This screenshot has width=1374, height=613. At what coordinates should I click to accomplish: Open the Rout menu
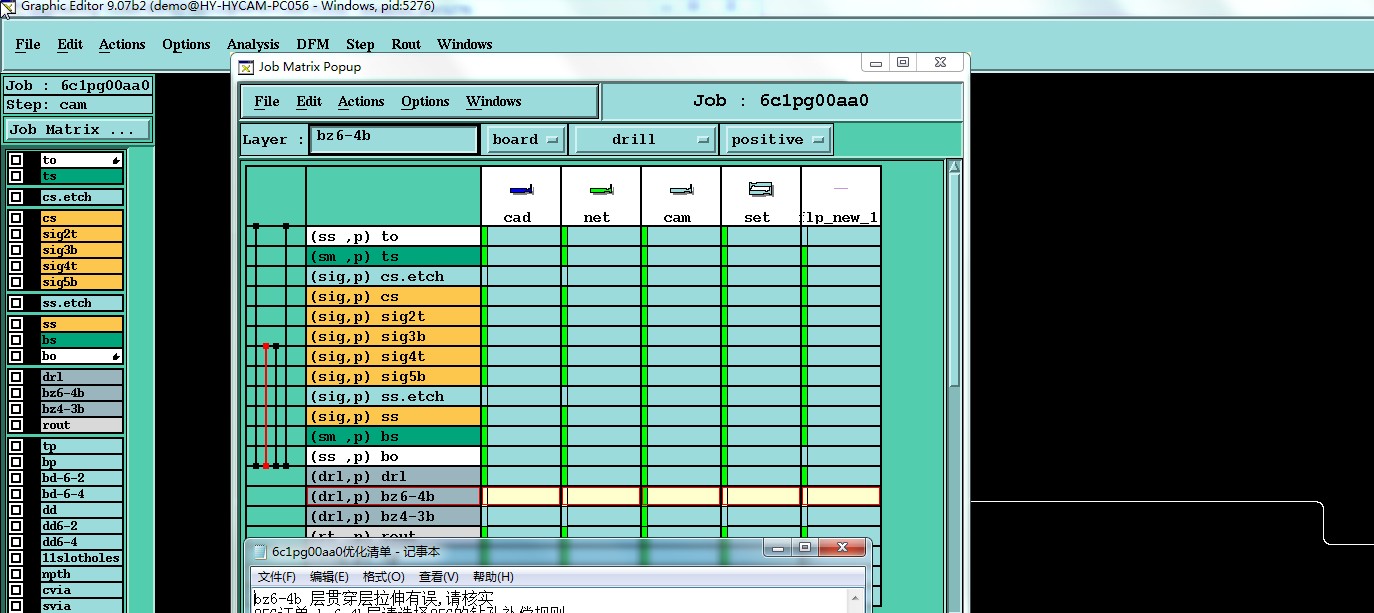tap(406, 44)
